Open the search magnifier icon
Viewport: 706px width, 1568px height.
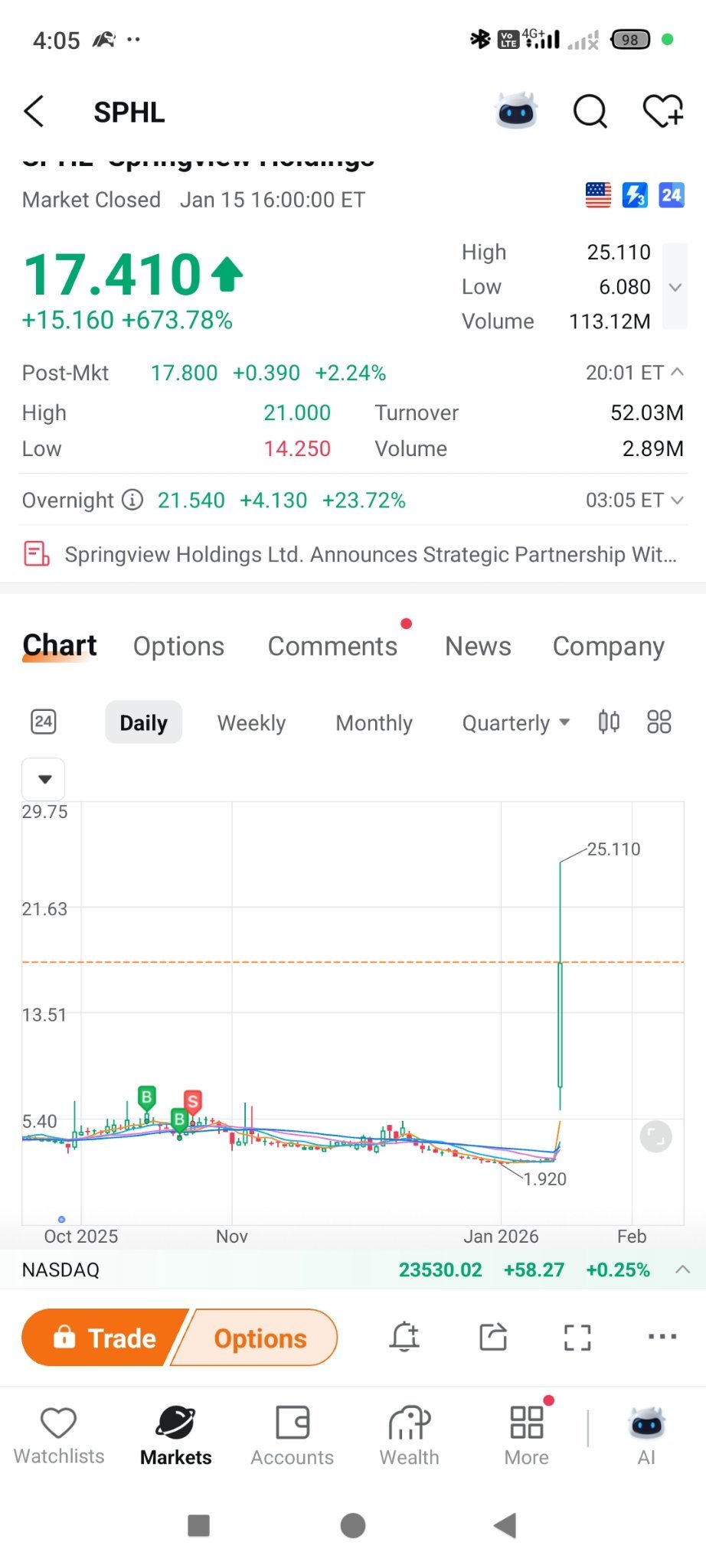[x=590, y=112]
